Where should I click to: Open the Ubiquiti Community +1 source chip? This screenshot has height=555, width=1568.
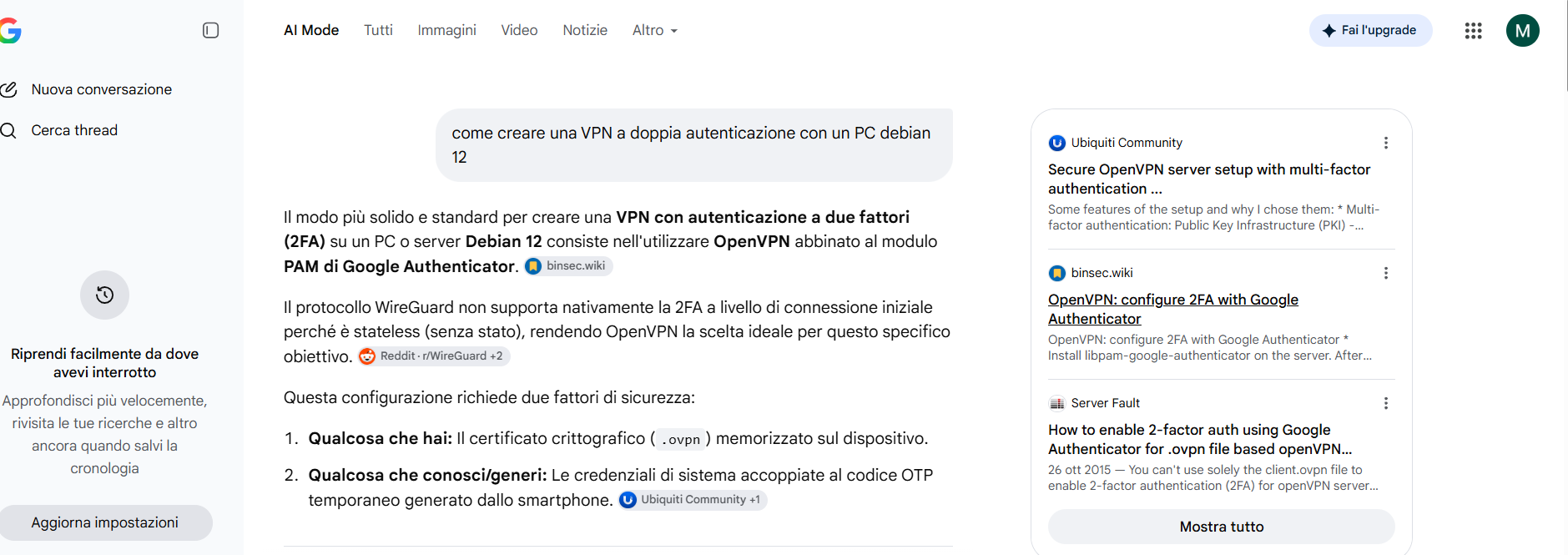pyautogui.click(x=693, y=500)
